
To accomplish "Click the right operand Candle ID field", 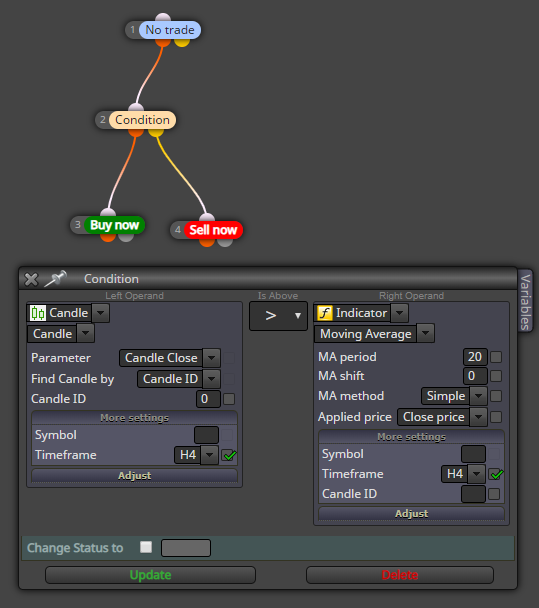I will click(473, 494).
